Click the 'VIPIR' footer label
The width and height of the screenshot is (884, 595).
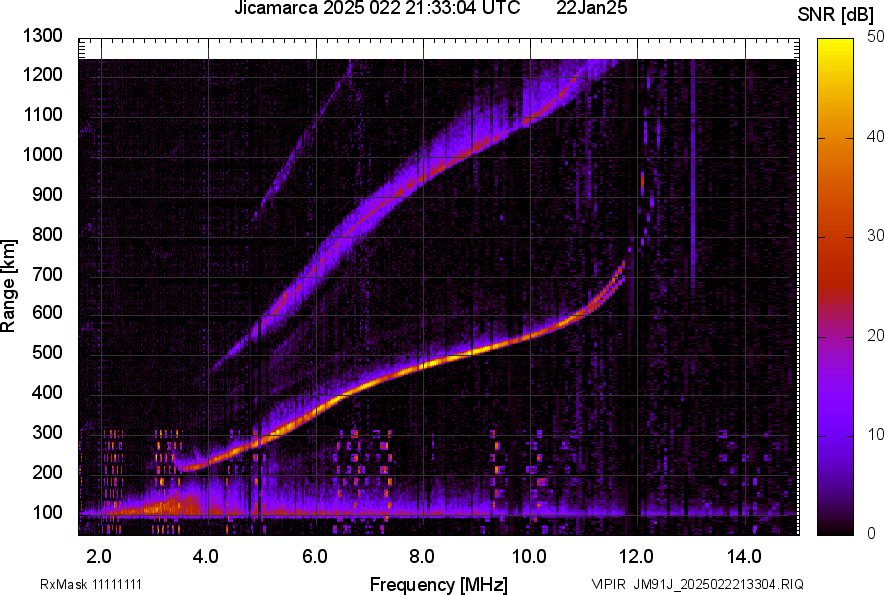608,584
